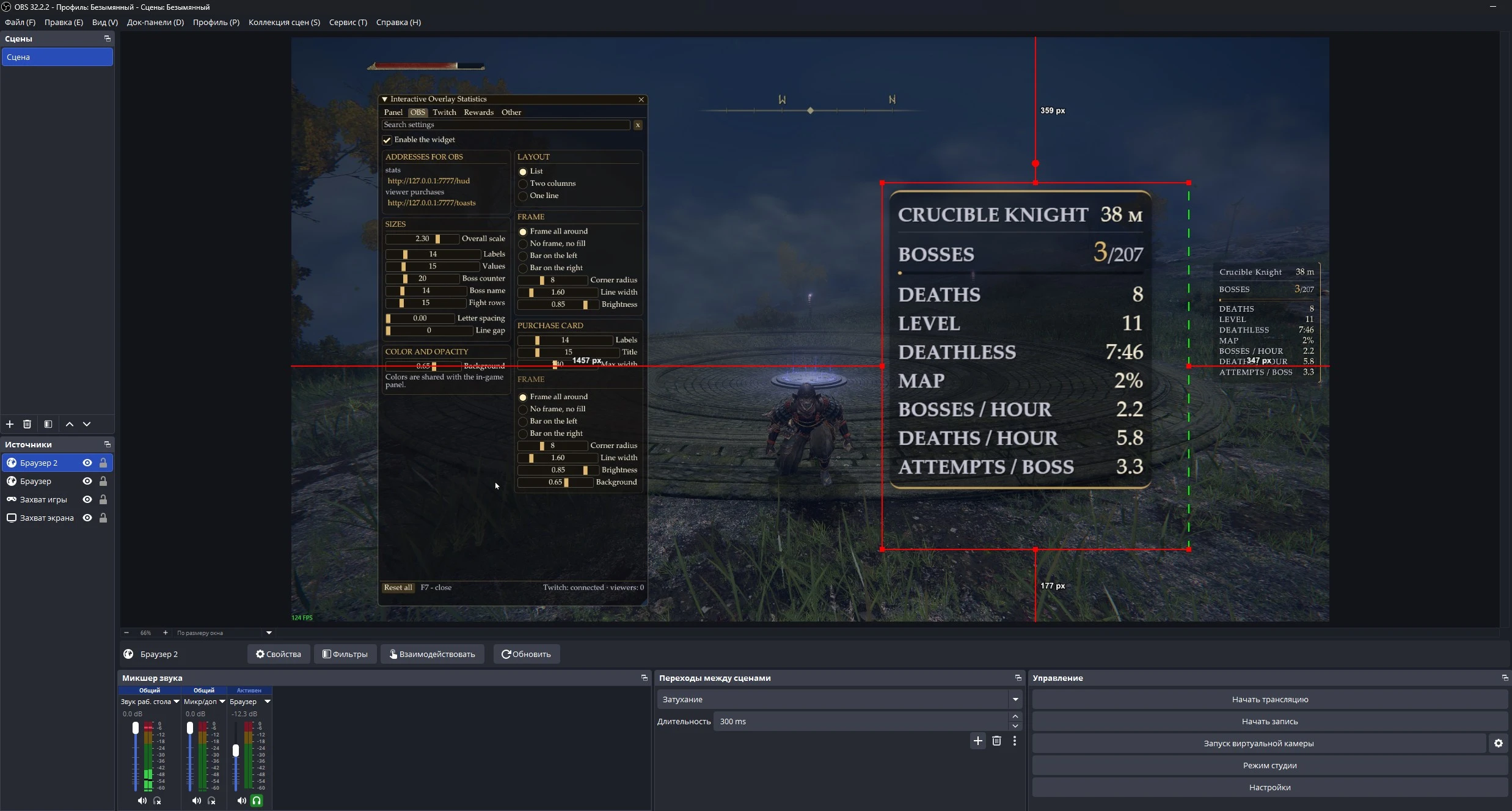Undock the Управление panel
1512x811 pixels.
pyautogui.click(x=1505, y=678)
